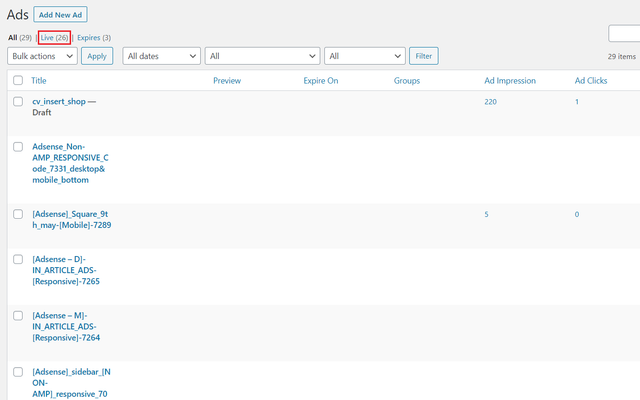Click the Ads page heading
Image resolution: width=640 pixels, height=400 pixels.
tap(18, 15)
